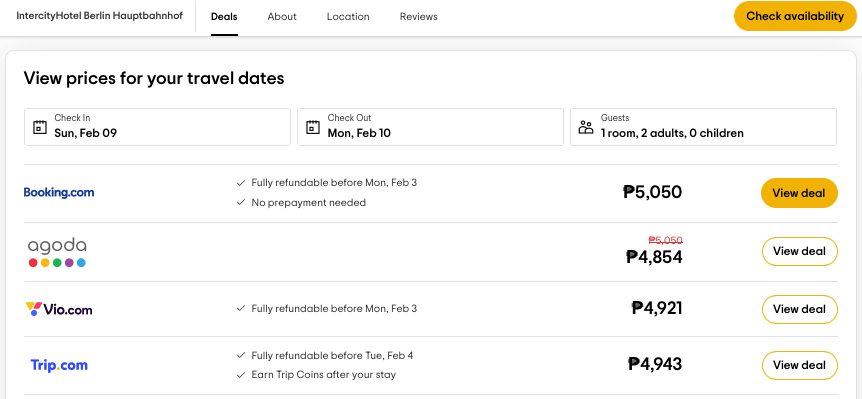The width and height of the screenshot is (862, 399).
Task: Click 'View prices for your travel dates' heading
Action: 154,79
